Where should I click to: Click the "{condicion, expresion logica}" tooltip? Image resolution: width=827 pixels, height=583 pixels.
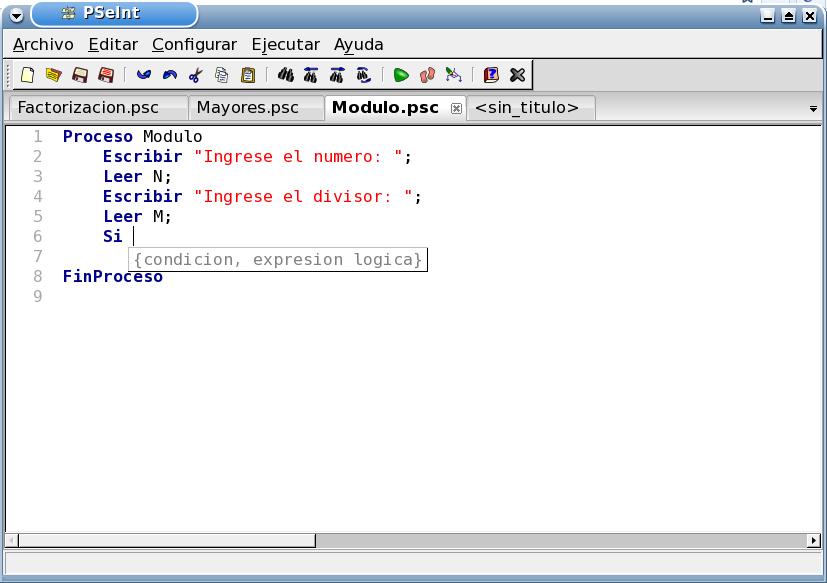(x=278, y=260)
